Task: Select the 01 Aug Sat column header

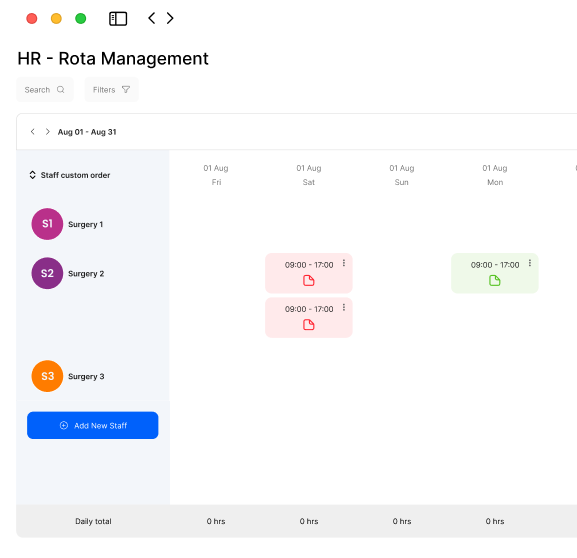Action: click(x=309, y=175)
